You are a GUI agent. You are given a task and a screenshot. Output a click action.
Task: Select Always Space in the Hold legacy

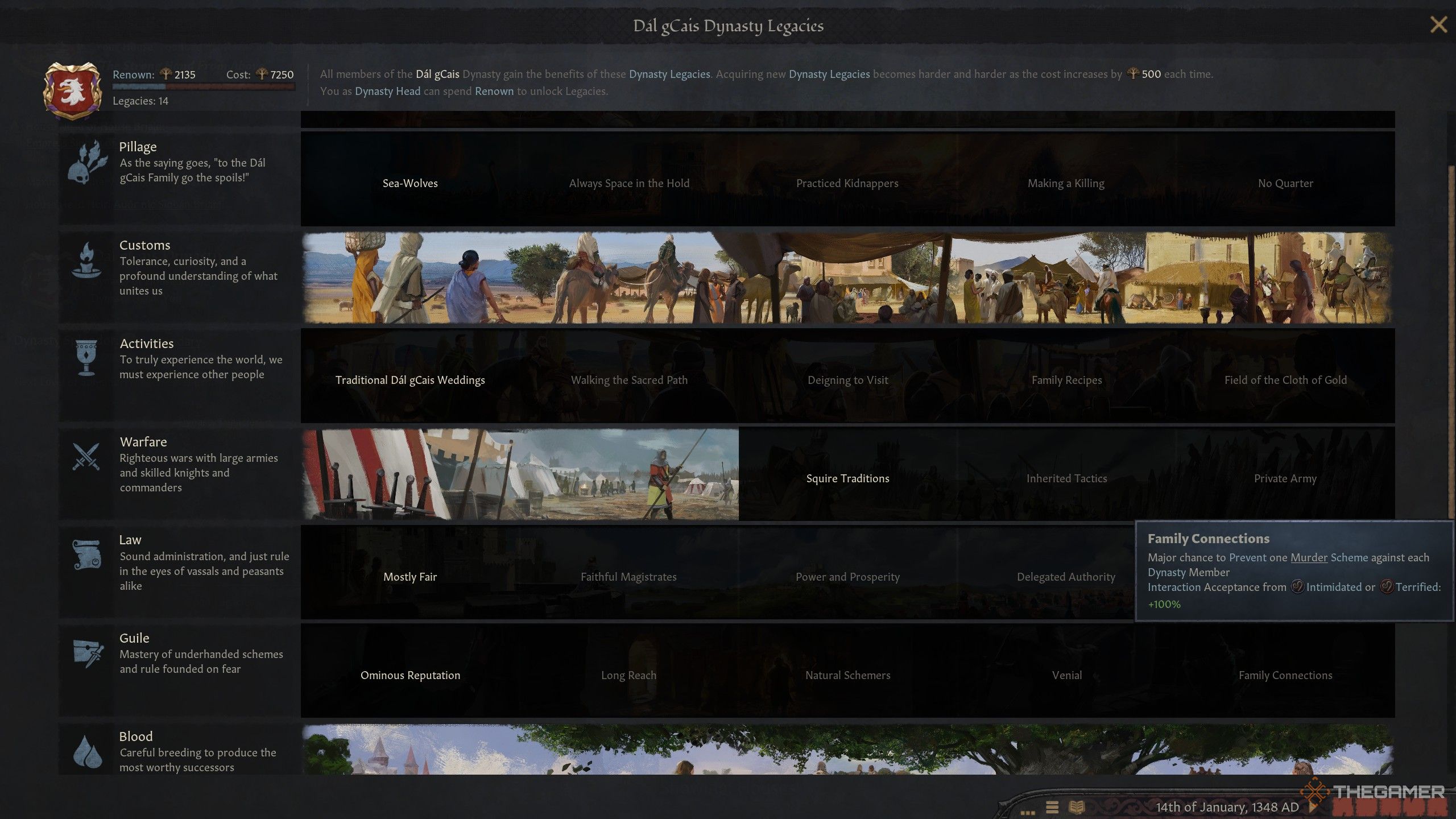[x=629, y=183]
